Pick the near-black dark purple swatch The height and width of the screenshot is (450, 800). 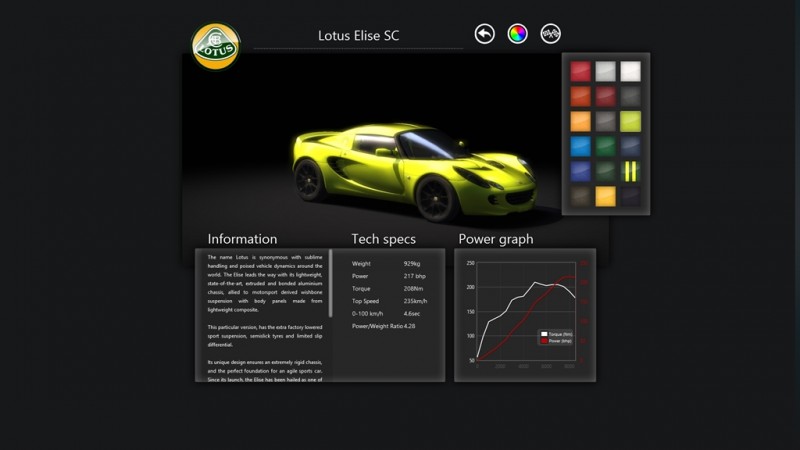631,196
